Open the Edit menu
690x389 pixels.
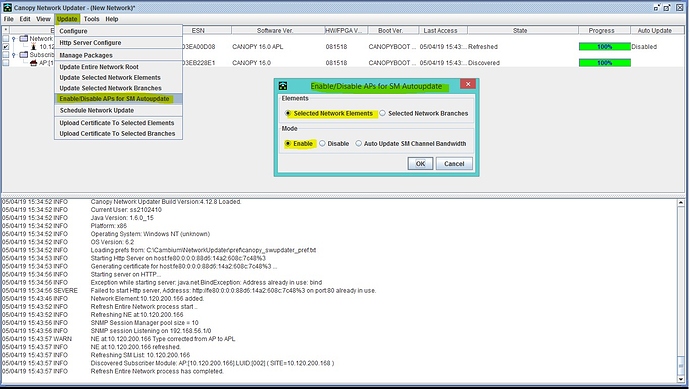25,19
